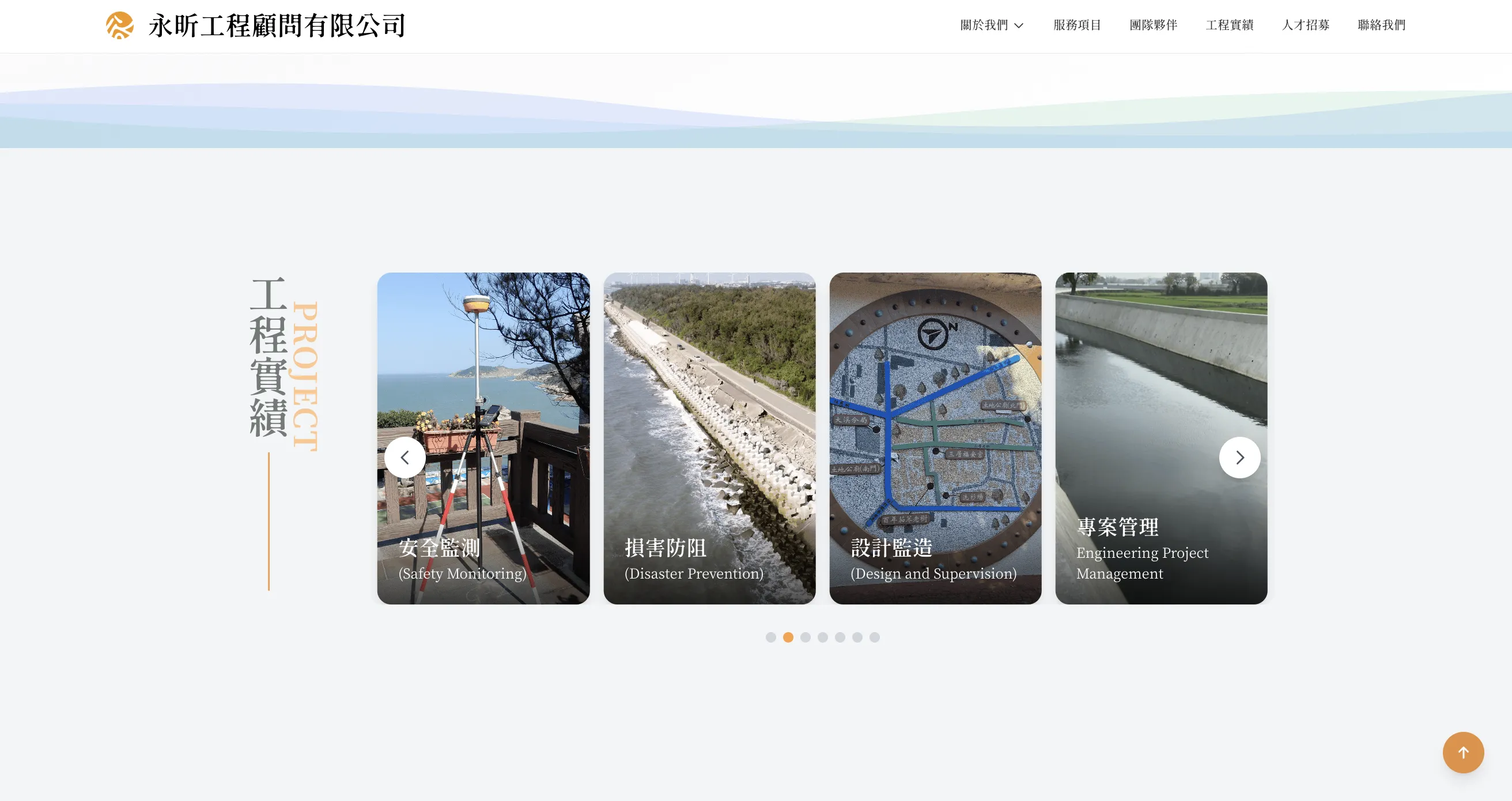Select the first carousel pagination dot

(770, 637)
